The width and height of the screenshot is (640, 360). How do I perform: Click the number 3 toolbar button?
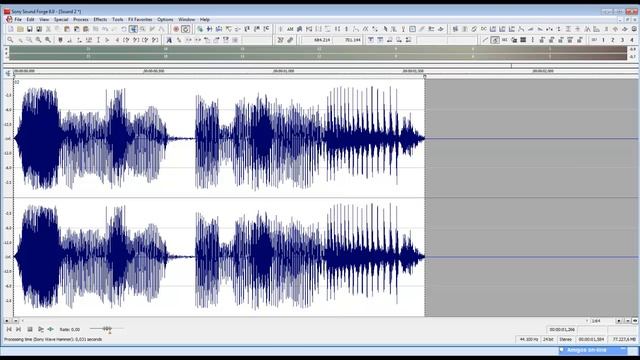click(x=622, y=40)
